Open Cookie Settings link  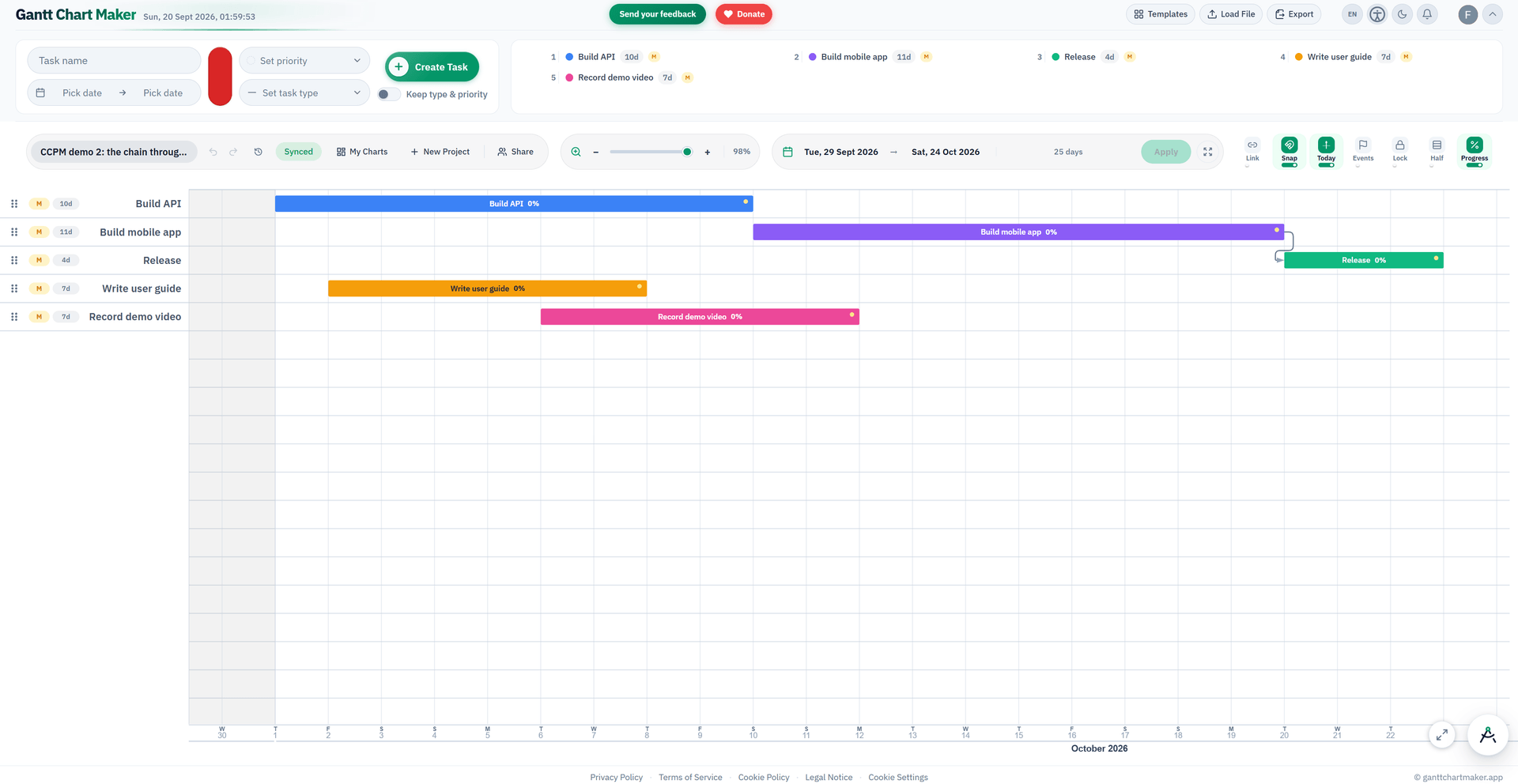coord(898,778)
